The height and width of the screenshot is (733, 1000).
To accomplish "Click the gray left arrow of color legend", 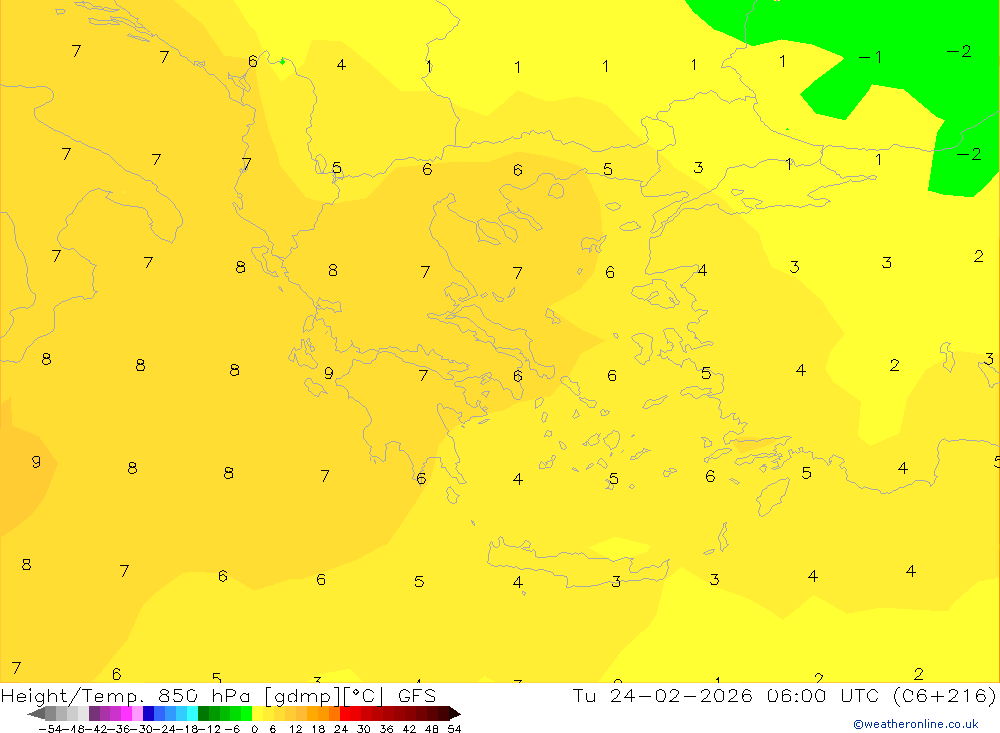I will (x=36, y=713).
